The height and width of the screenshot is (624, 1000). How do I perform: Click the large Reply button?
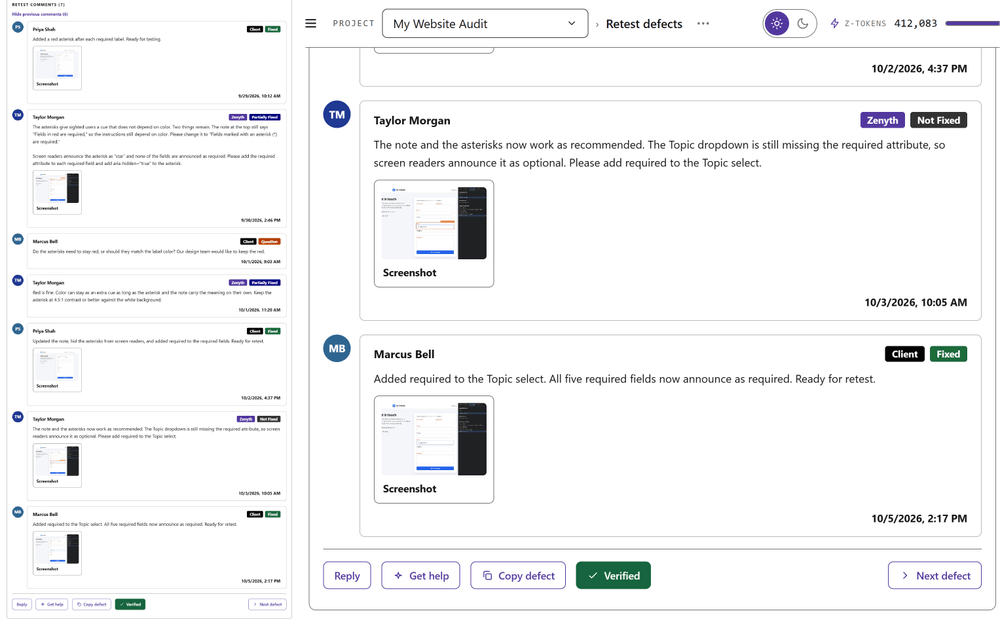coord(347,576)
